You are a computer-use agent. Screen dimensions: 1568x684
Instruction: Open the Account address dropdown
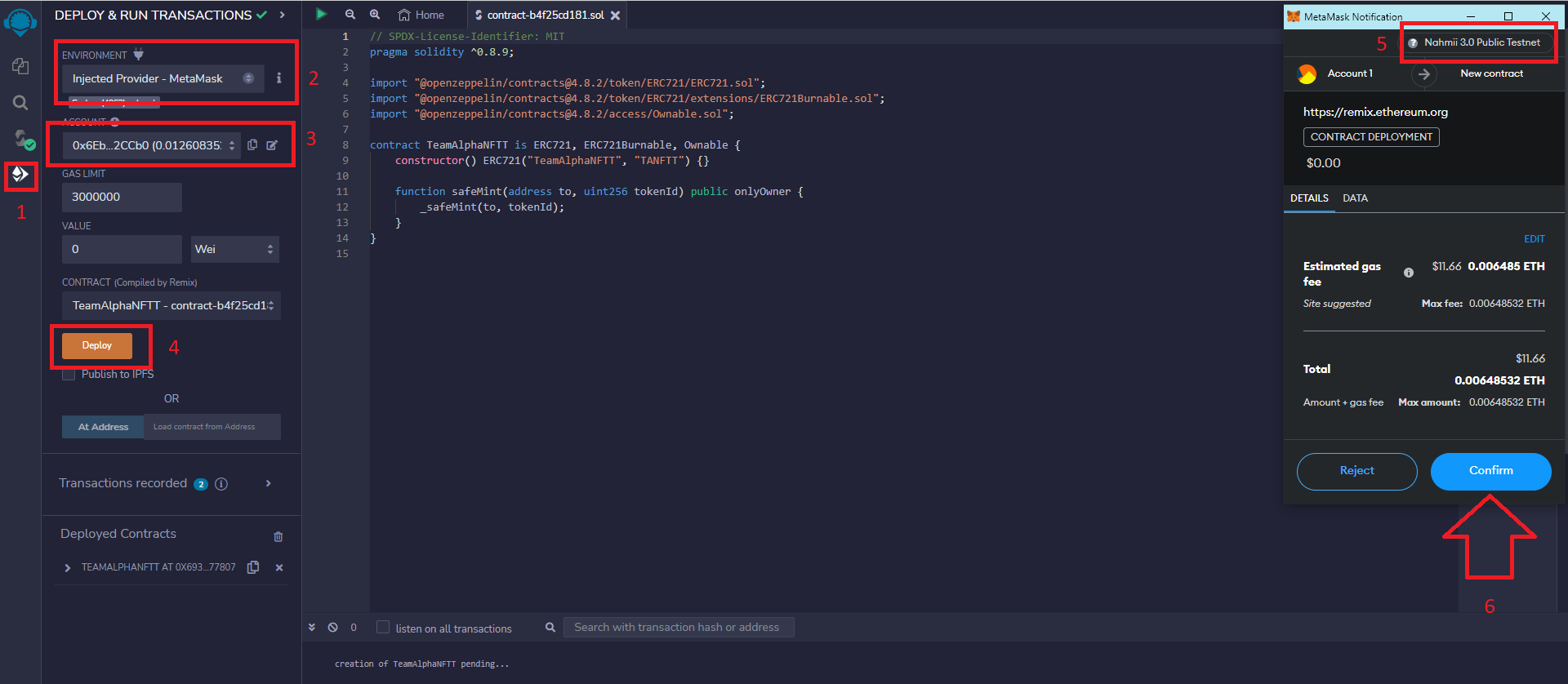point(151,145)
